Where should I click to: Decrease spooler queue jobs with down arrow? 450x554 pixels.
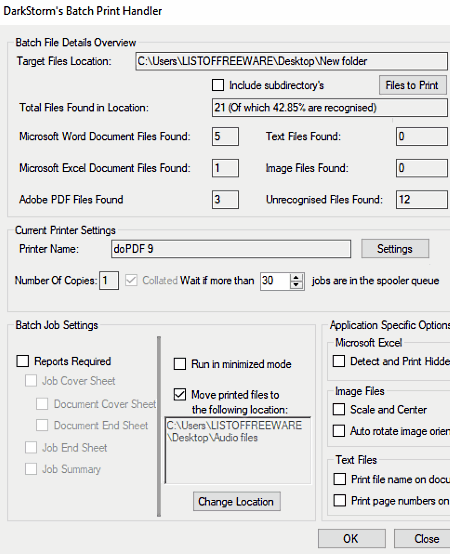coord(296,284)
